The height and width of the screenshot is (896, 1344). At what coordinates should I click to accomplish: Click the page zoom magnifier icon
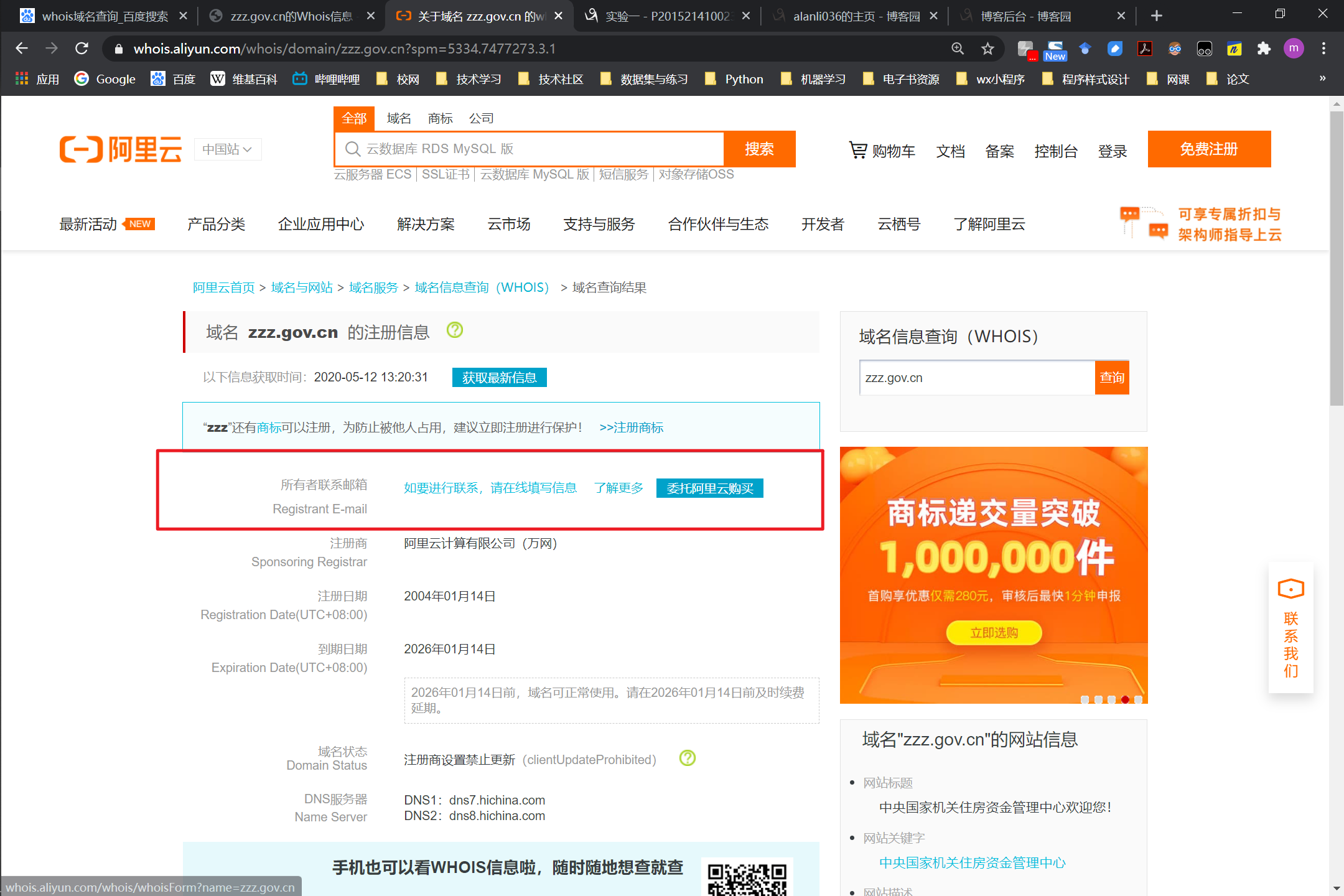point(958,49)
